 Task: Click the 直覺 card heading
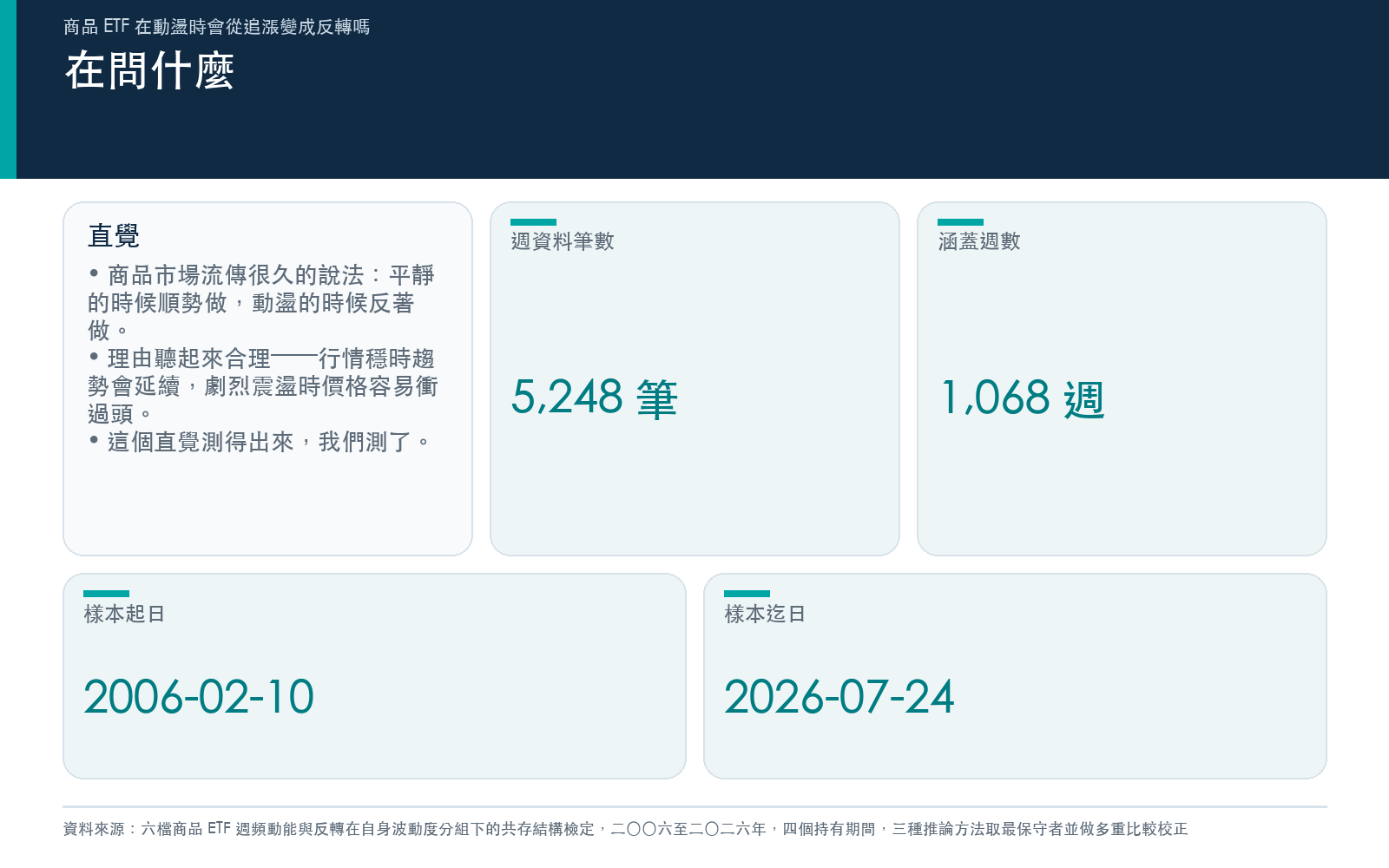click(x=114, y=235)
